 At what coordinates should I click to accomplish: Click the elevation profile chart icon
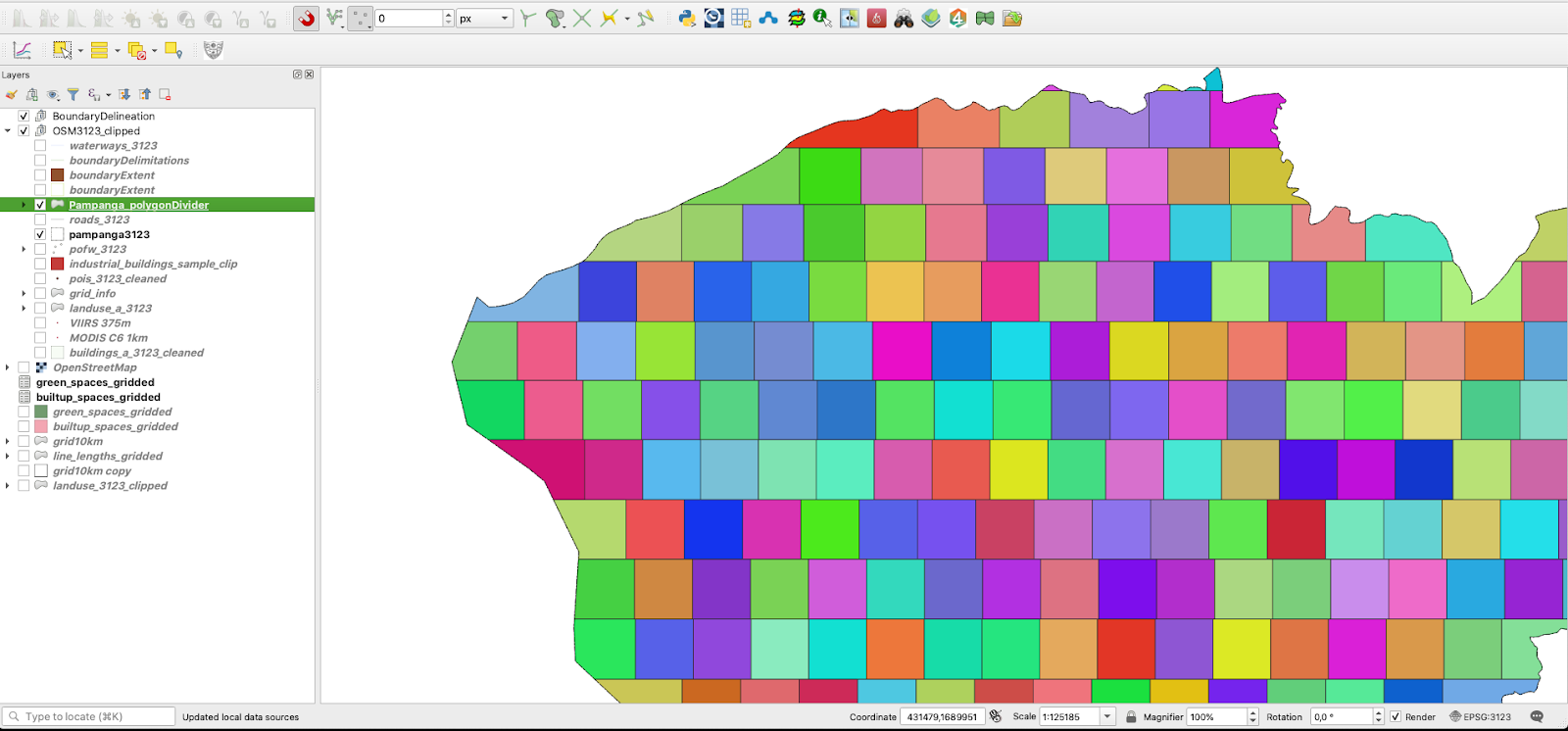click(x=22, y=51)
